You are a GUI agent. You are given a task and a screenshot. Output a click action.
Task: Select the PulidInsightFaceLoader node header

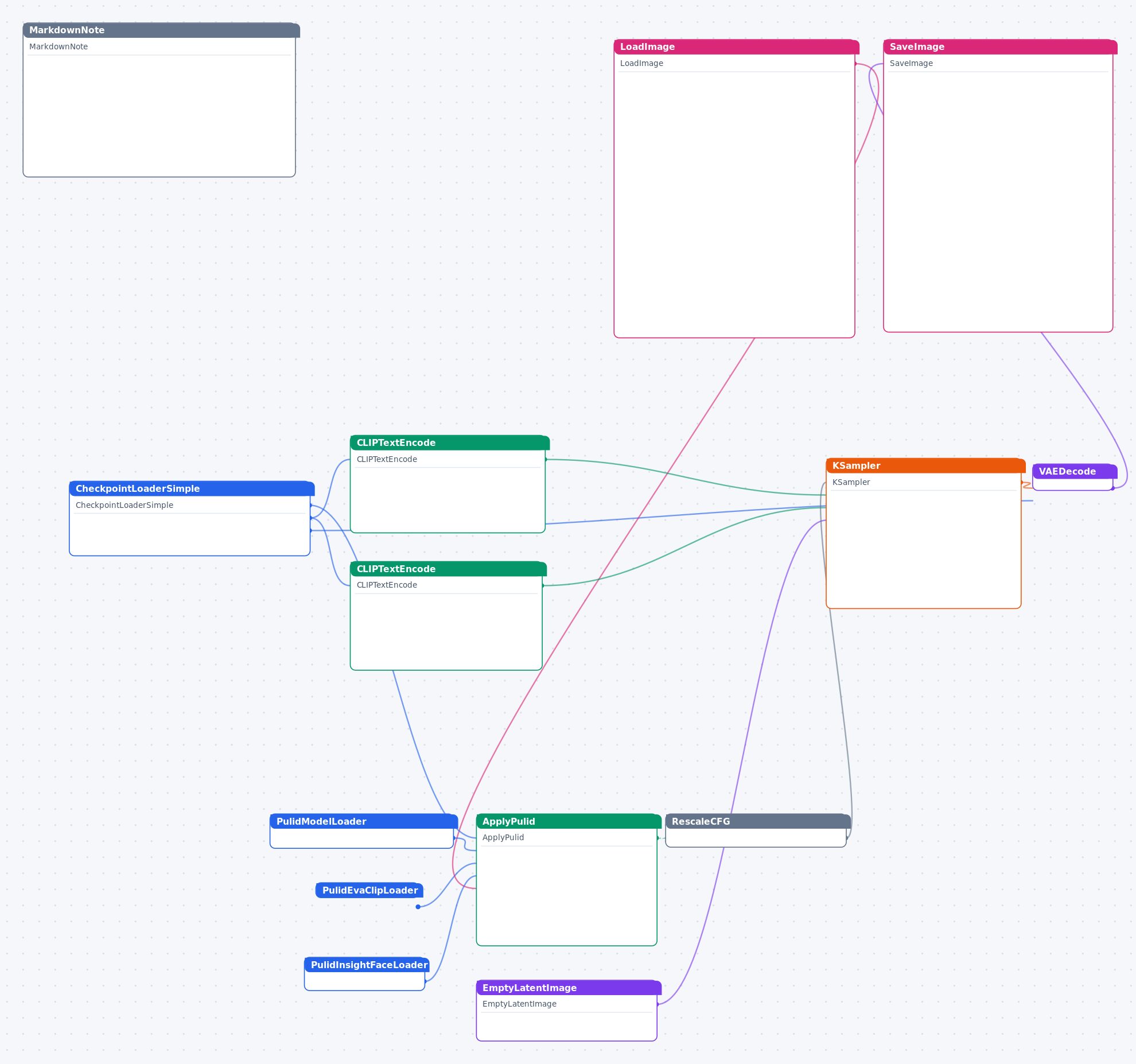367,965
